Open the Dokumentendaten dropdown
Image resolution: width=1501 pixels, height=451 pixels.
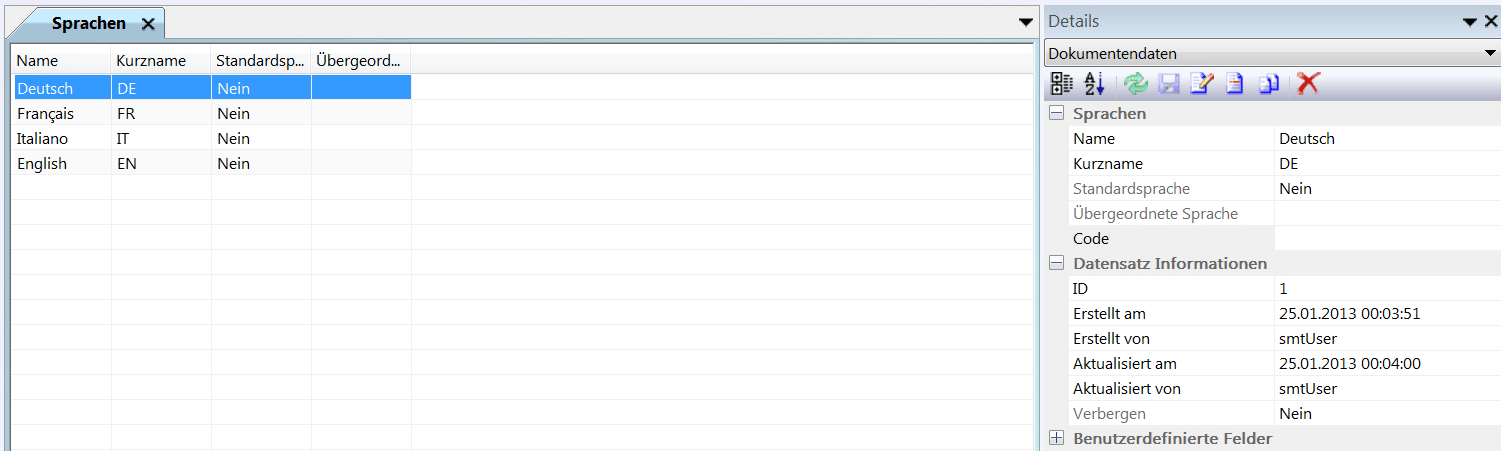pos(1491,54)
